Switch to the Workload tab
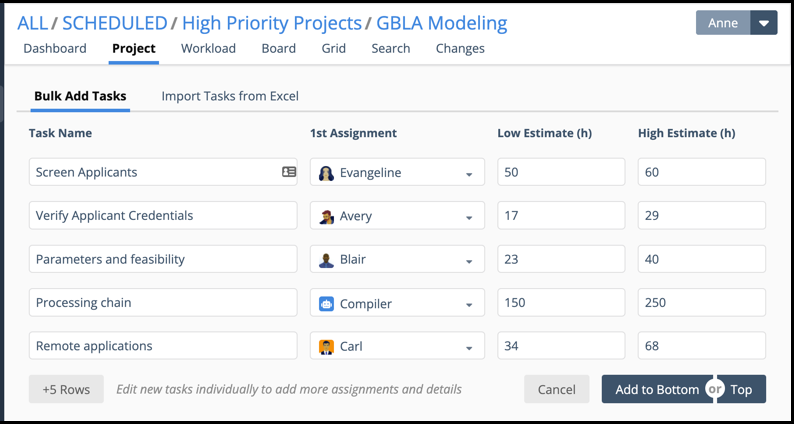The height and width of the screenshot is (424, 794). [x=208, y=48]
